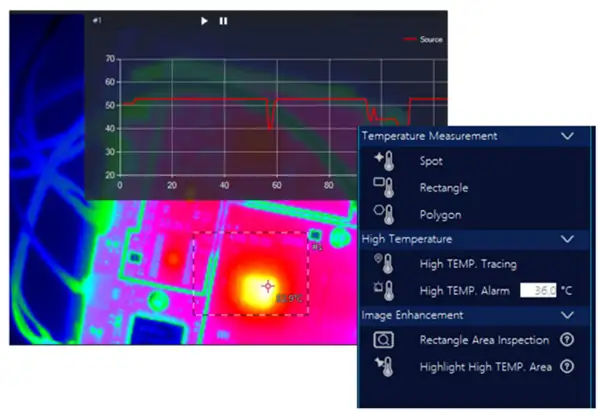Open help for Highlight High TEMP. Area

coord(567,367)
